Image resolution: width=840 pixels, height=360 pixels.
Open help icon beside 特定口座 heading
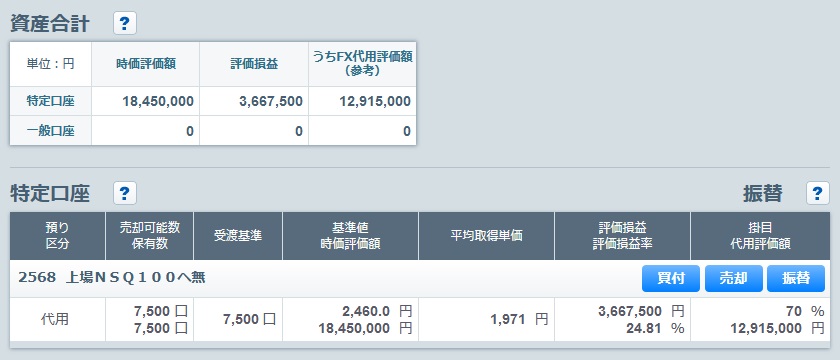pos(125,193)
